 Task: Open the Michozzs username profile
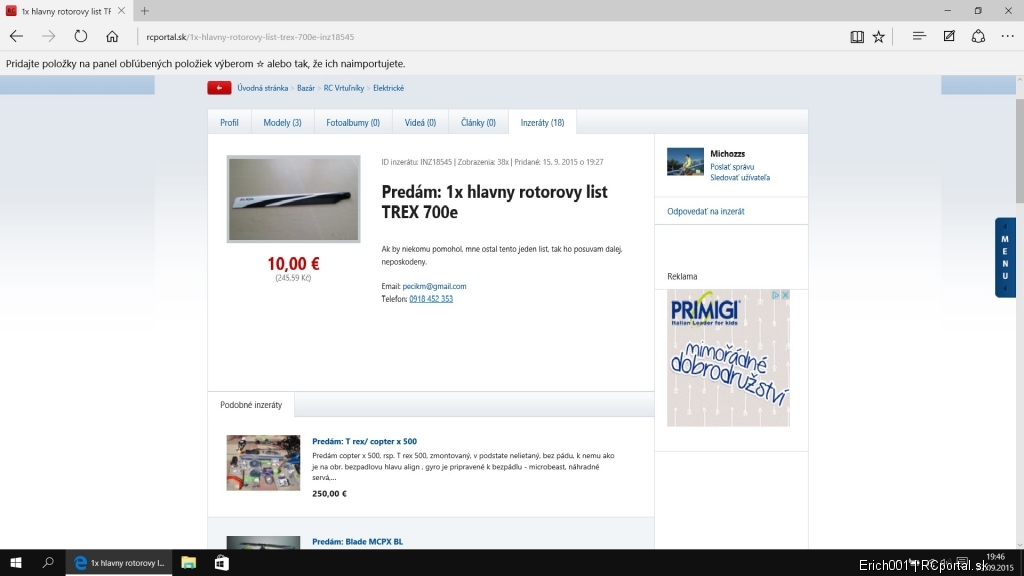[x=728, y=154]
